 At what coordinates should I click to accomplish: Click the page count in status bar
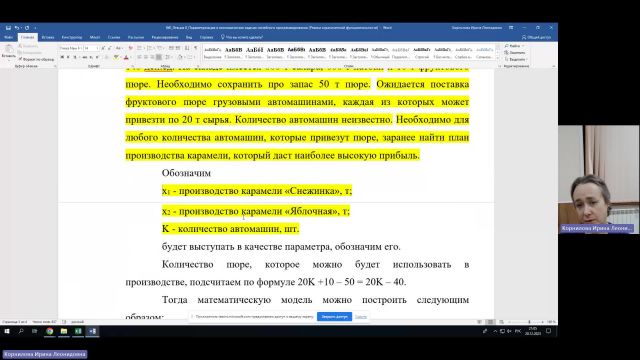tap(14, 322)
